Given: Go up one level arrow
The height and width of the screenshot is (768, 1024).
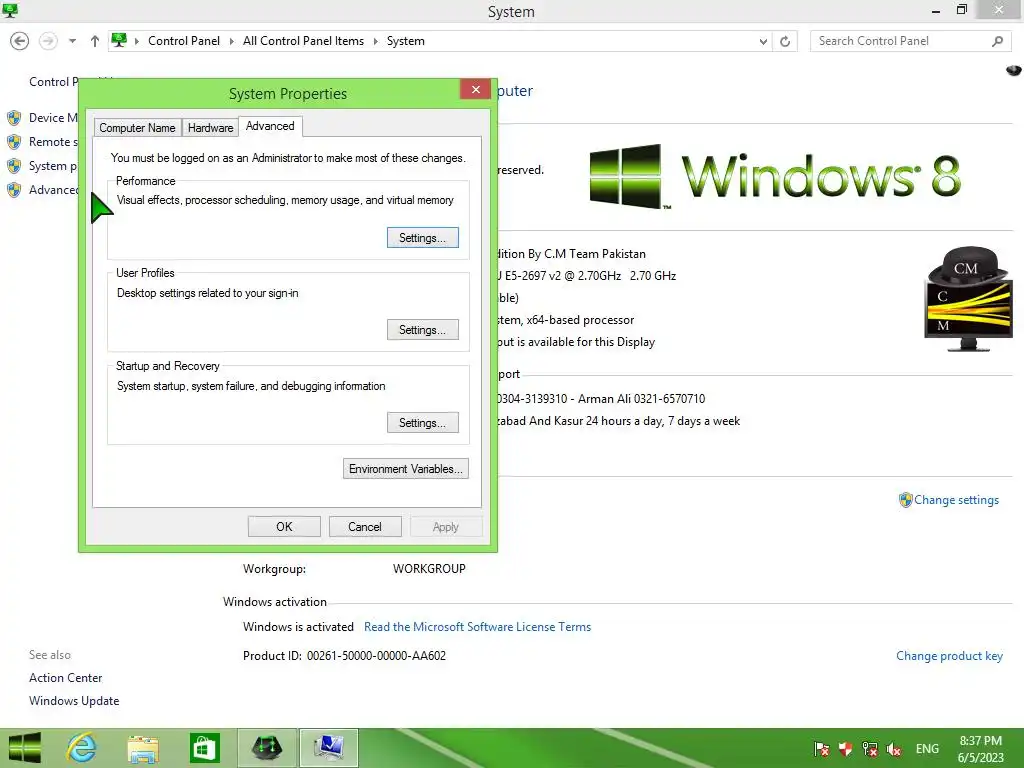Looking at the screenshot, I should (x=95, y=41).
